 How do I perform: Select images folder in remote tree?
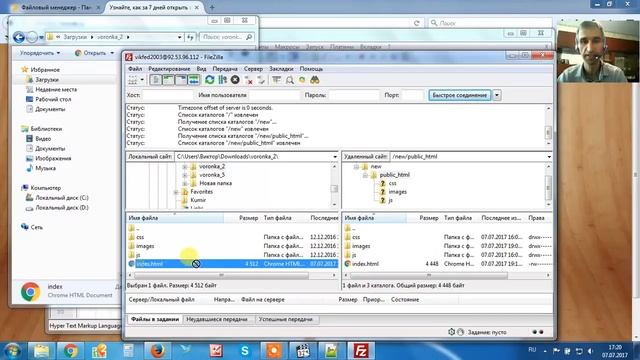pos(398,192)
